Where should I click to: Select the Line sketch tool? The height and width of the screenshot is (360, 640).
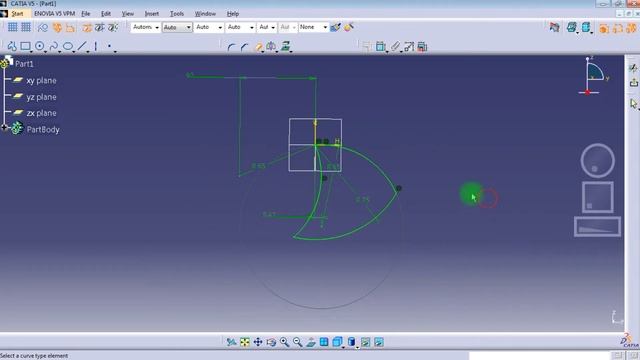coord(82,47)
